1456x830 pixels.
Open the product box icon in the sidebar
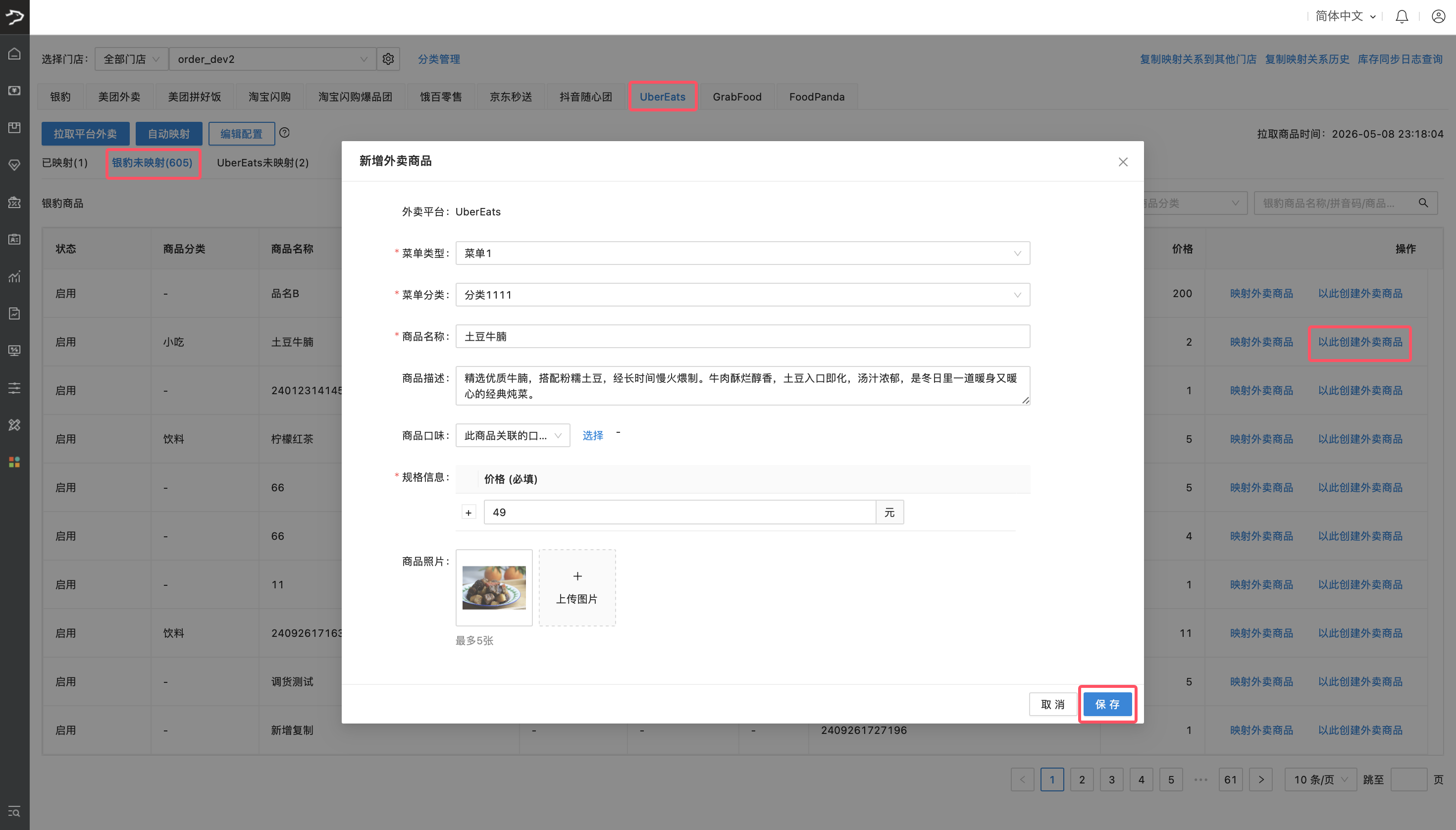click(x=15, y=128)
